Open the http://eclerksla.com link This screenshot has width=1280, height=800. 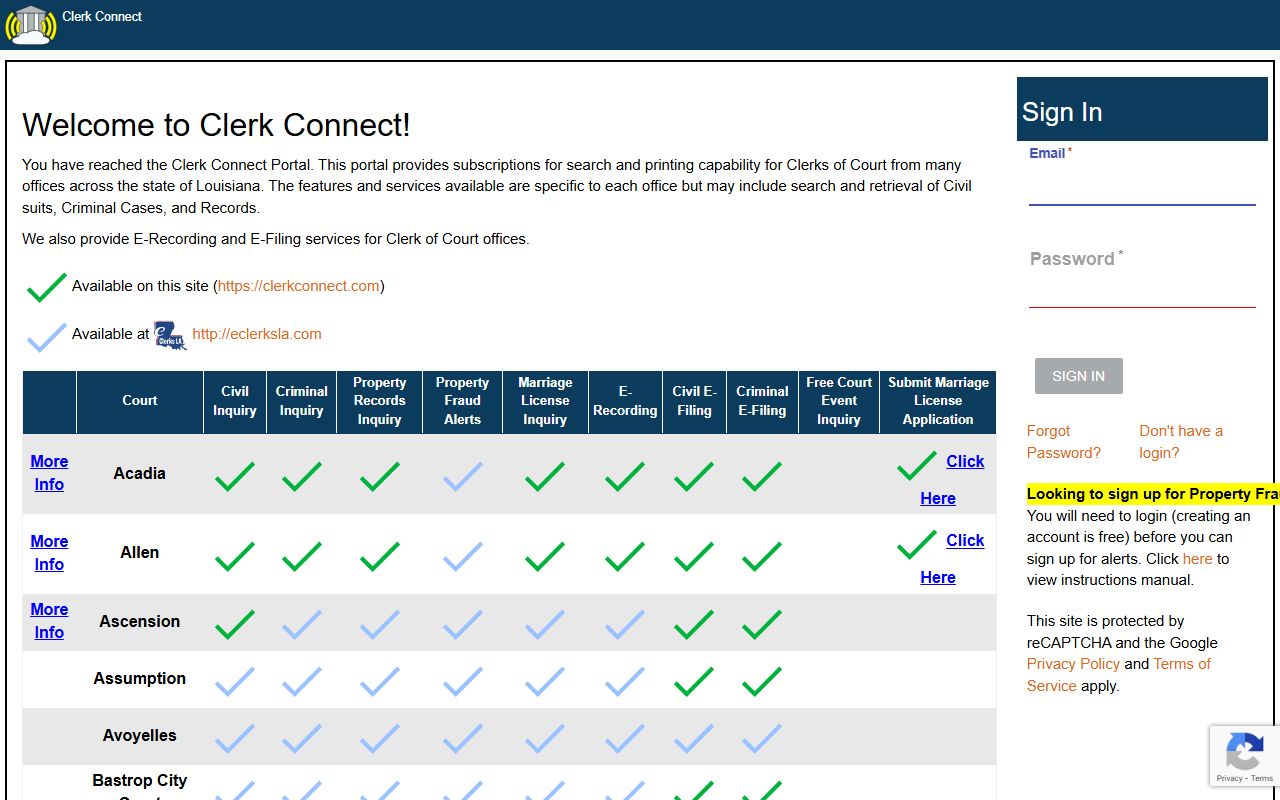click(x=257, y=334)
